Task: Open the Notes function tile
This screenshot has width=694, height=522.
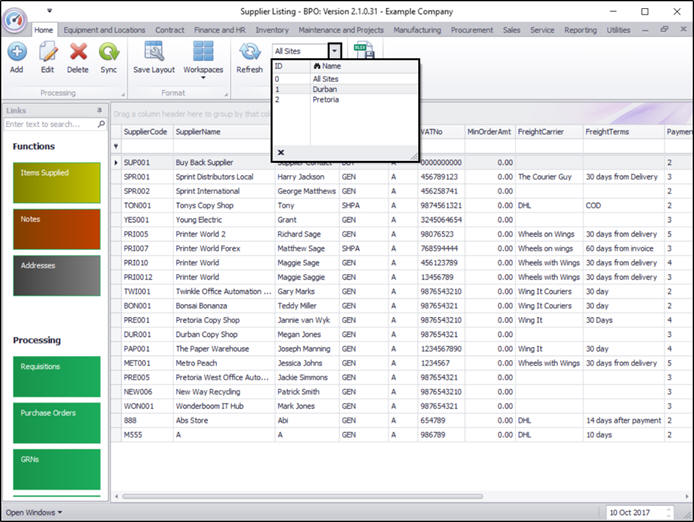Action: (57, 228)
